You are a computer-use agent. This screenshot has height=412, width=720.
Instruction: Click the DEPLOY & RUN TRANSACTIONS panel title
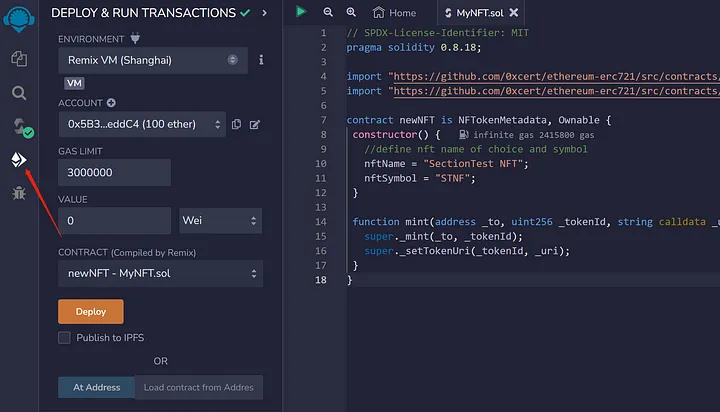[x=143, y=13]
